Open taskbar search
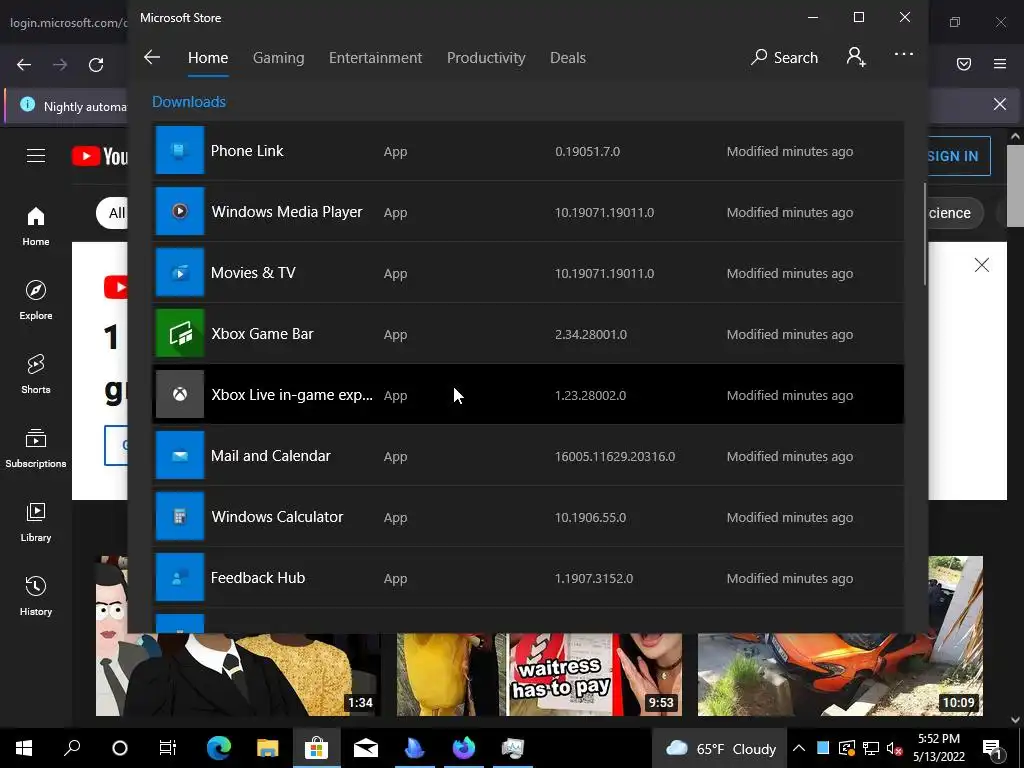The height and width of the screenshot is (768, 1024). click(x=72, y=748)
